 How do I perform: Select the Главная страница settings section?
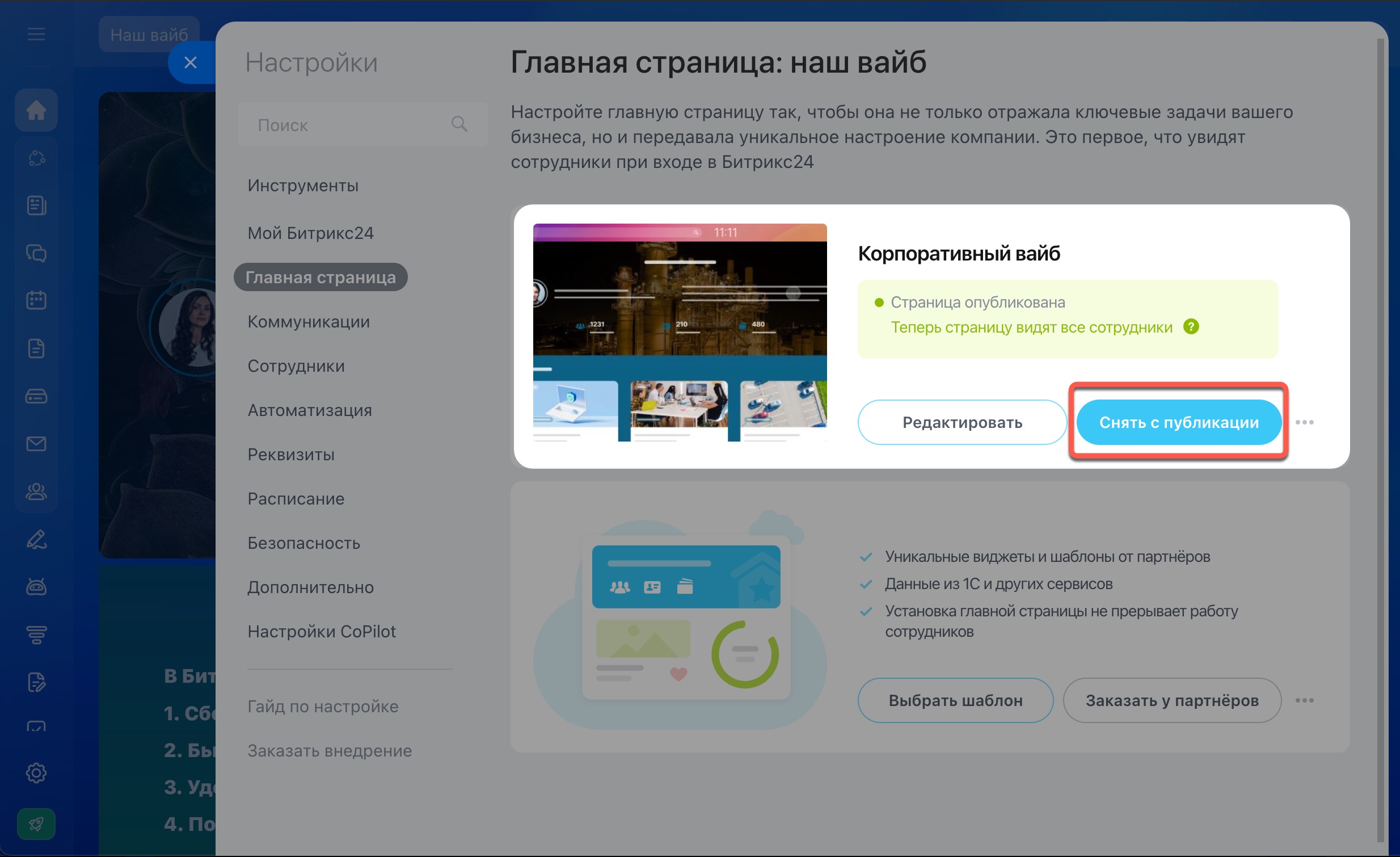tap(321, 277)
